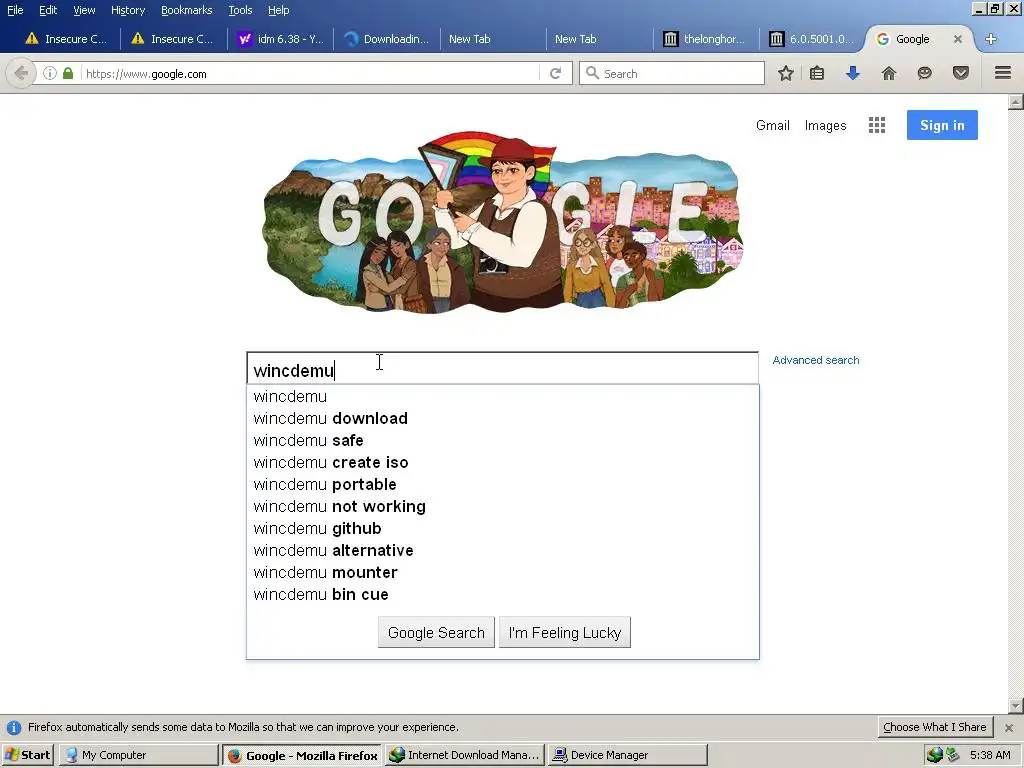The width and height of the screenshot is (1024, 768).
Task: Click the Gmail link
Action: click(x=773, y=125)
